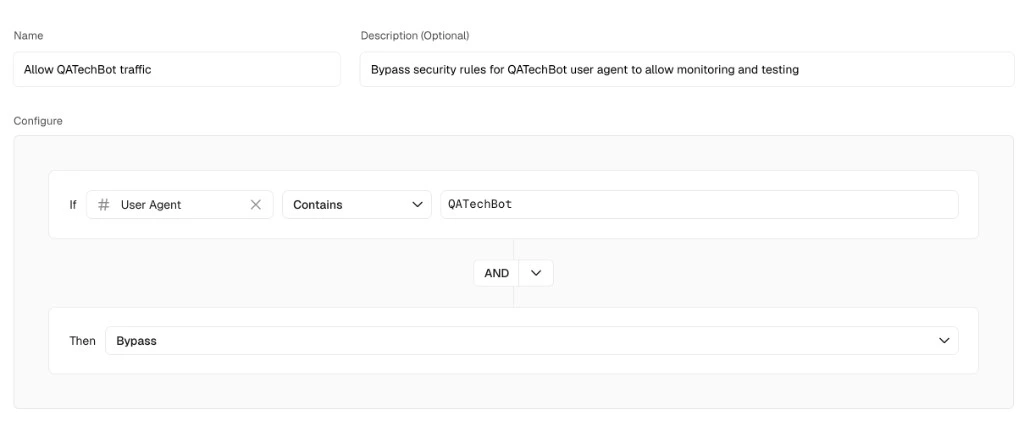Image resolution: width=1024 pixels, height=426 pixels.
Task: Click the AND condition button
Action: (496, 273)
